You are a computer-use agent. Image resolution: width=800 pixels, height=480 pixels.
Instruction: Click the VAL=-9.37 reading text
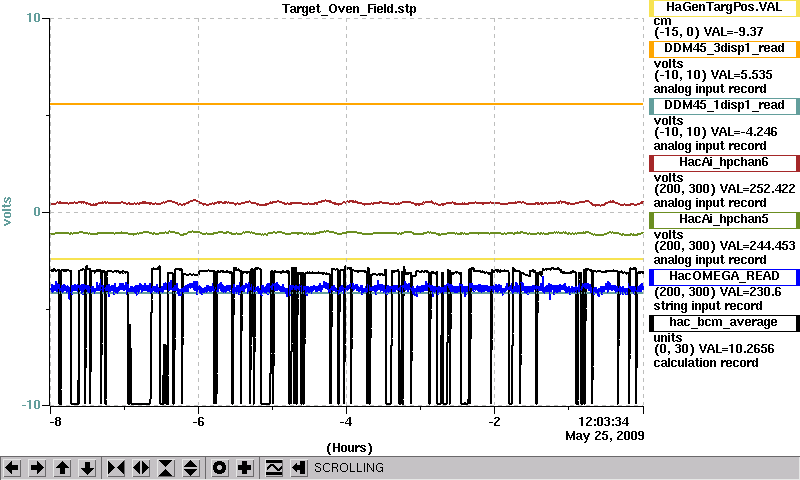(x=733, y=32)
